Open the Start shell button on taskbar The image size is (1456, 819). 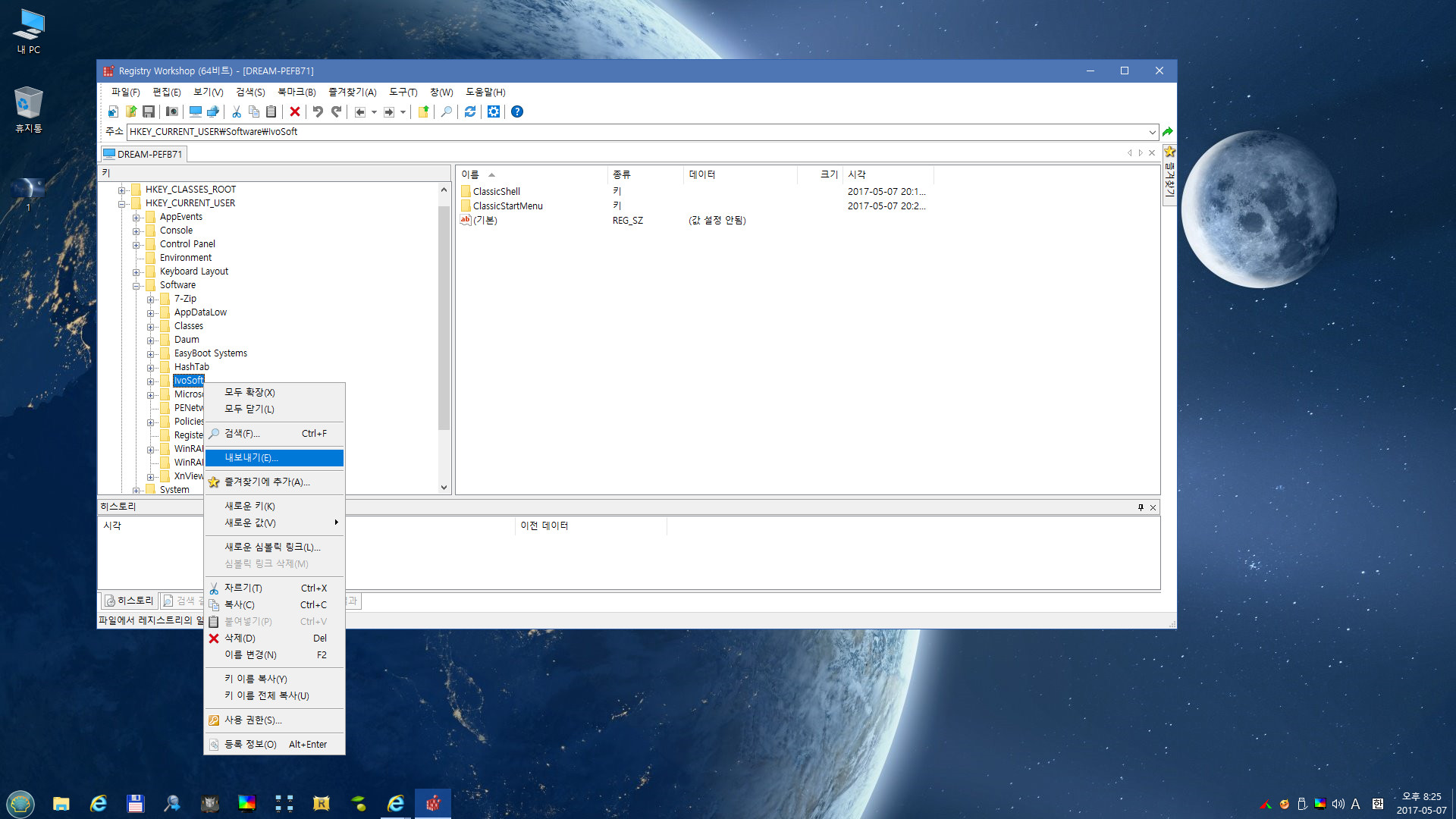click(20, 803)
